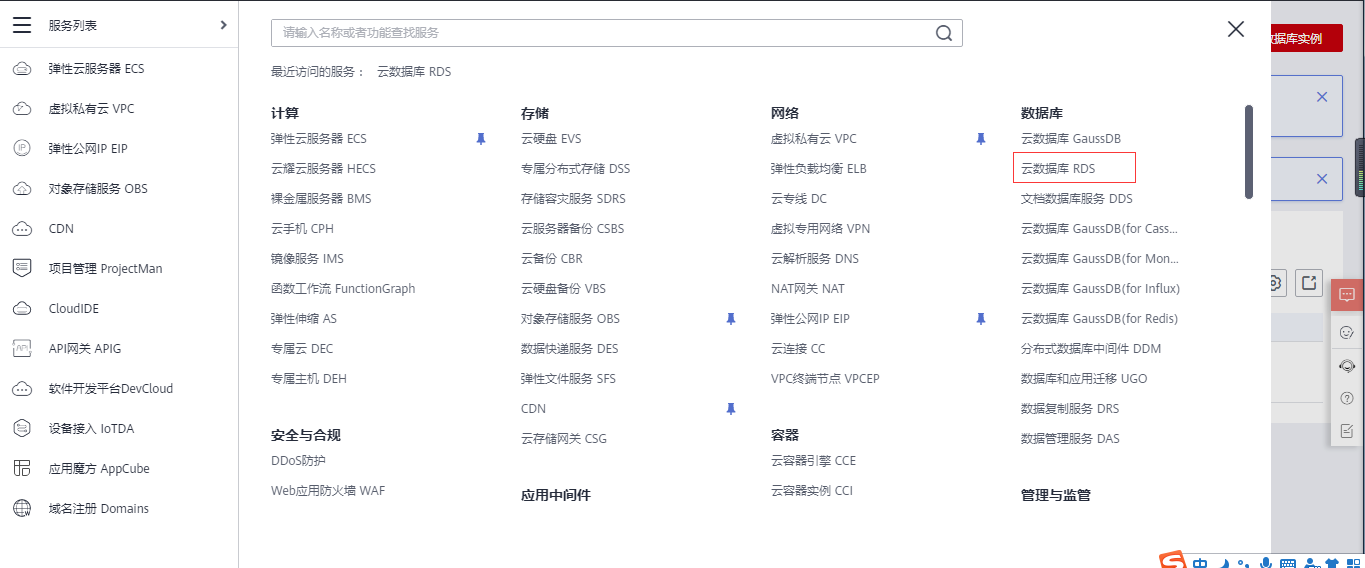This screenshot has height=568, width=1365.
Task: Select 云手机 CPH service
Action: (302, 229)
